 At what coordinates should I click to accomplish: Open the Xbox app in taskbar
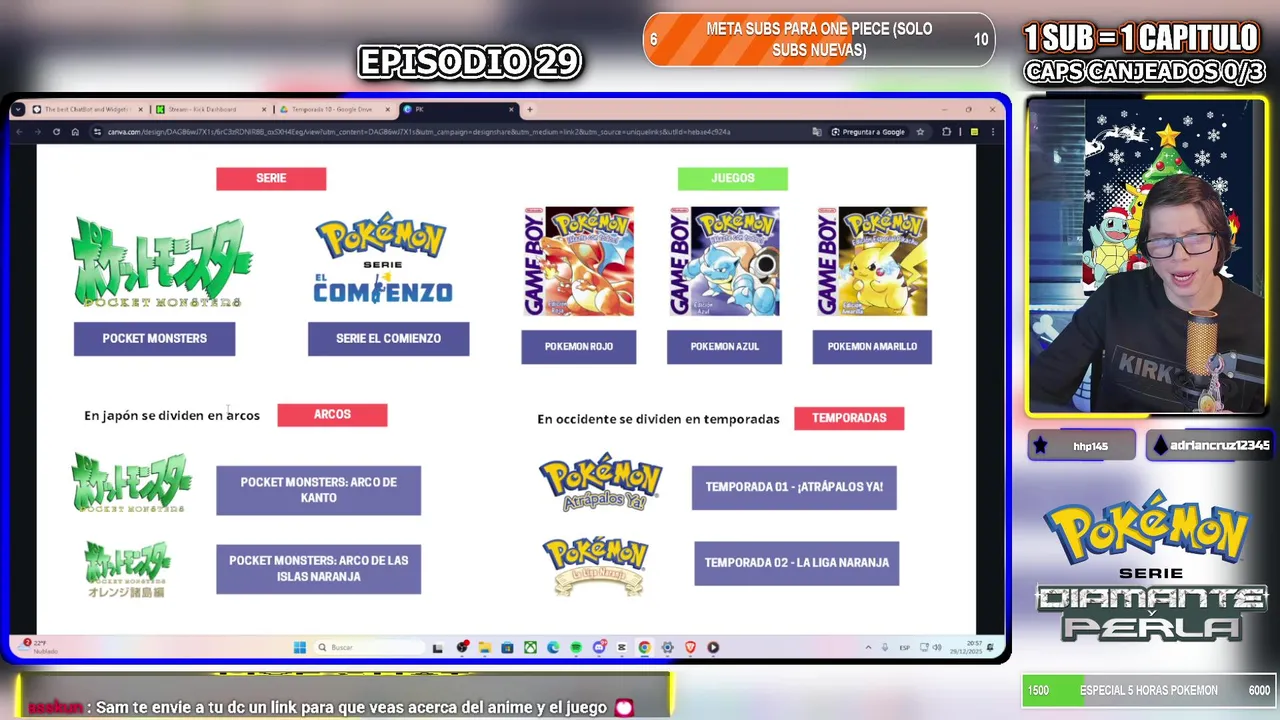coord(530,647)
